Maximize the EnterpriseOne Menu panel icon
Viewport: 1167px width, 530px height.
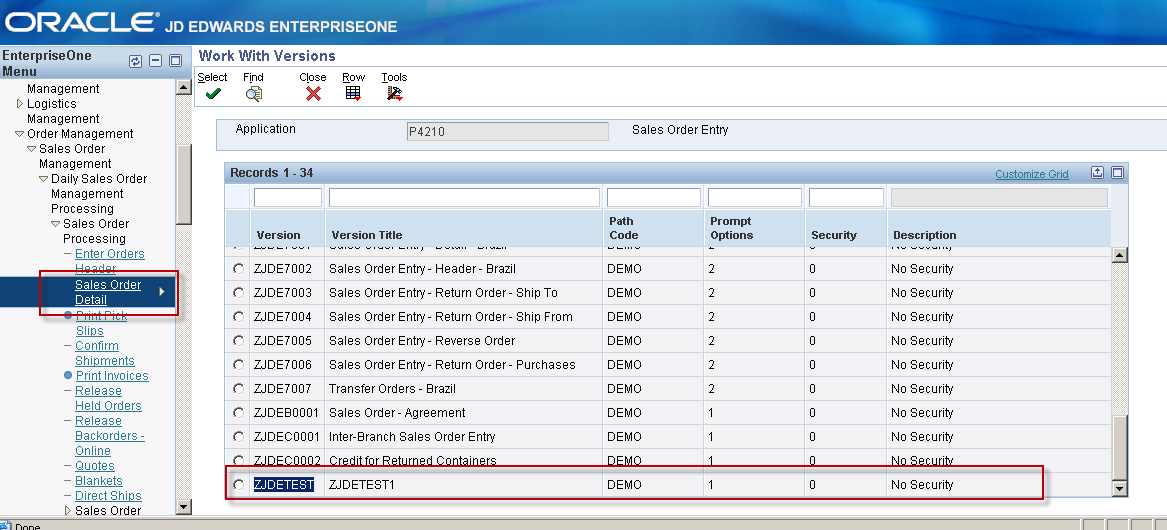coord(176,61)
